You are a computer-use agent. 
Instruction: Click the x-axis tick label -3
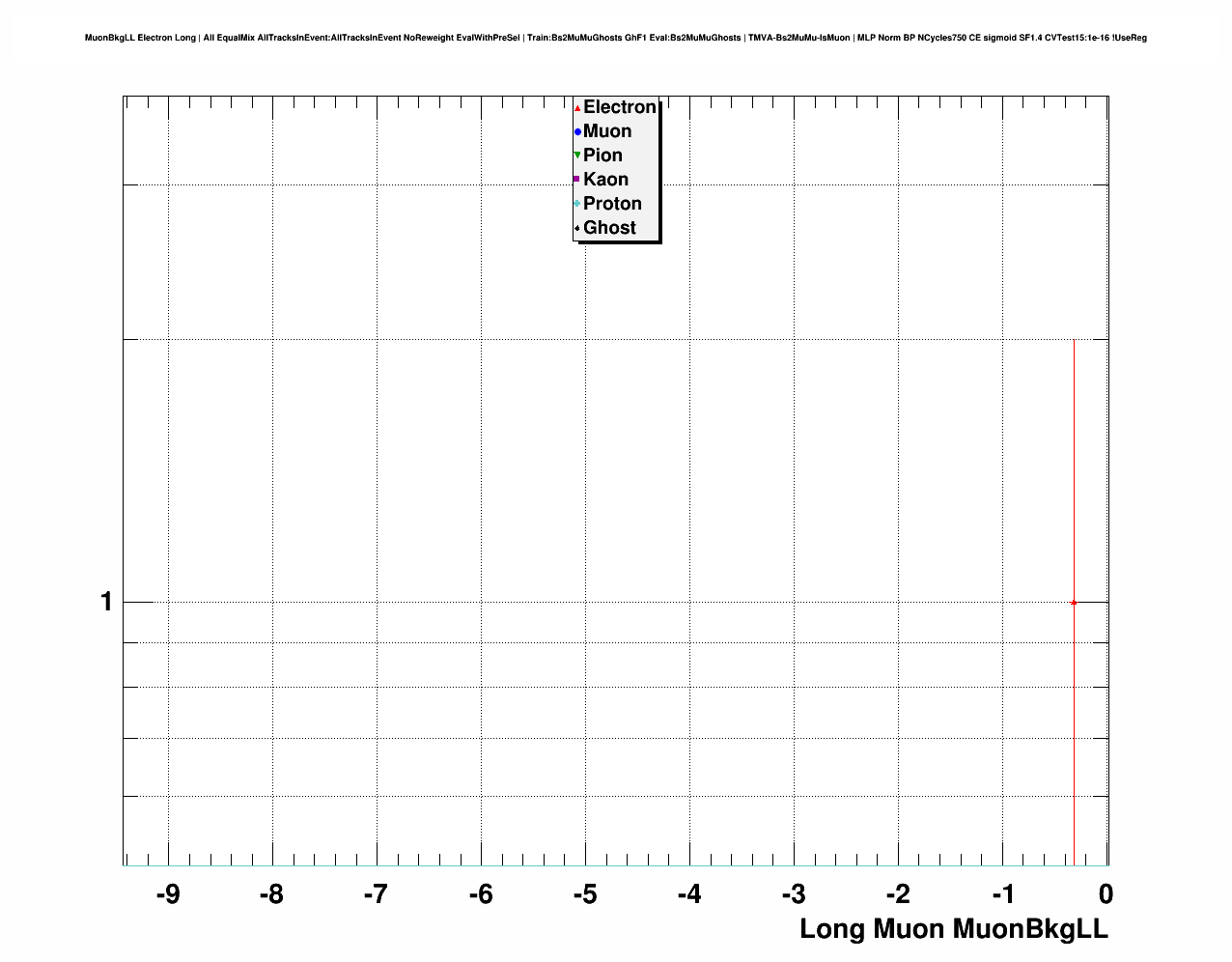(x=793, y=895)
